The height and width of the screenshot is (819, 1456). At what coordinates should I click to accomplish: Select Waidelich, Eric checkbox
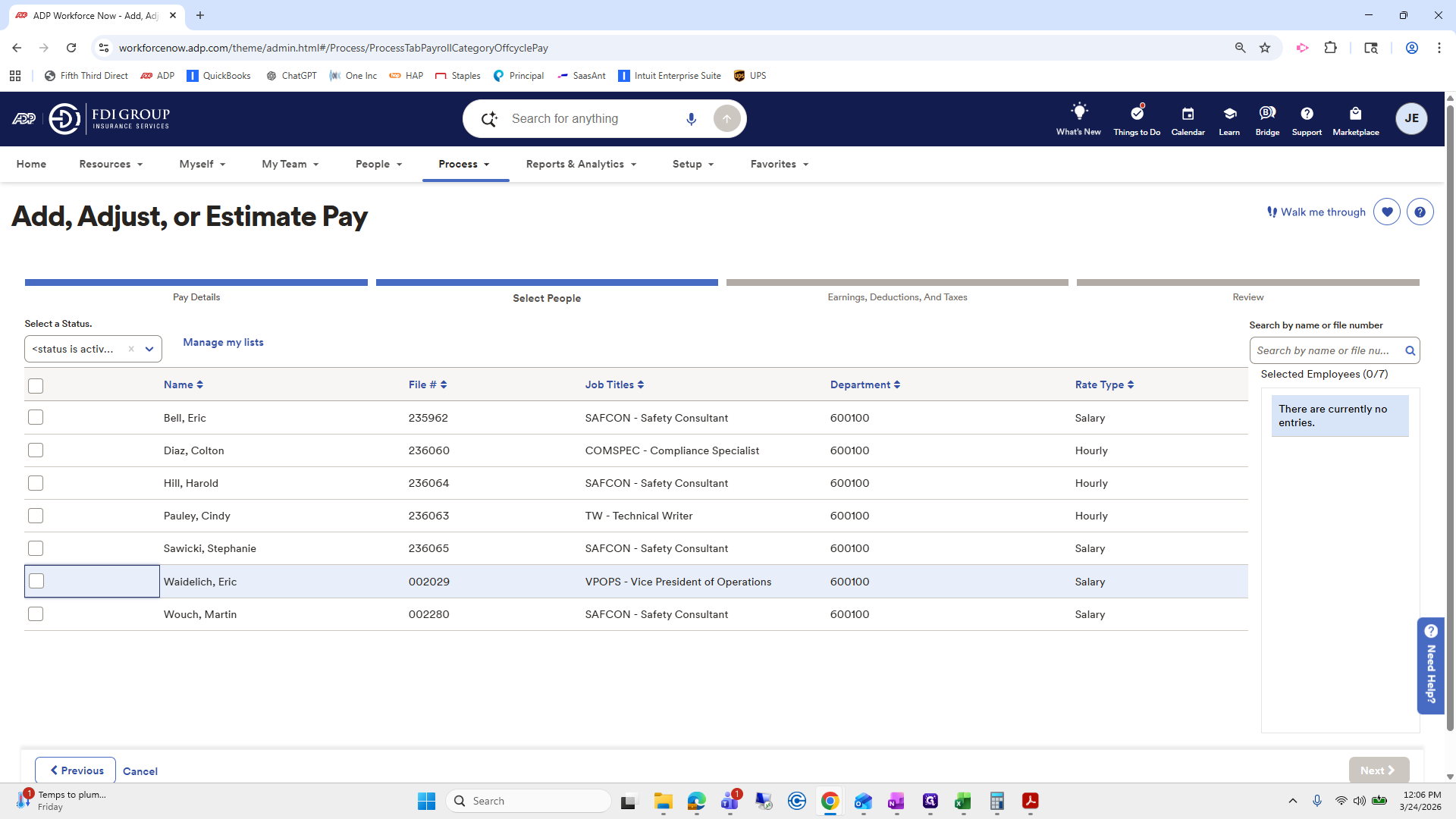coord(36,582)
